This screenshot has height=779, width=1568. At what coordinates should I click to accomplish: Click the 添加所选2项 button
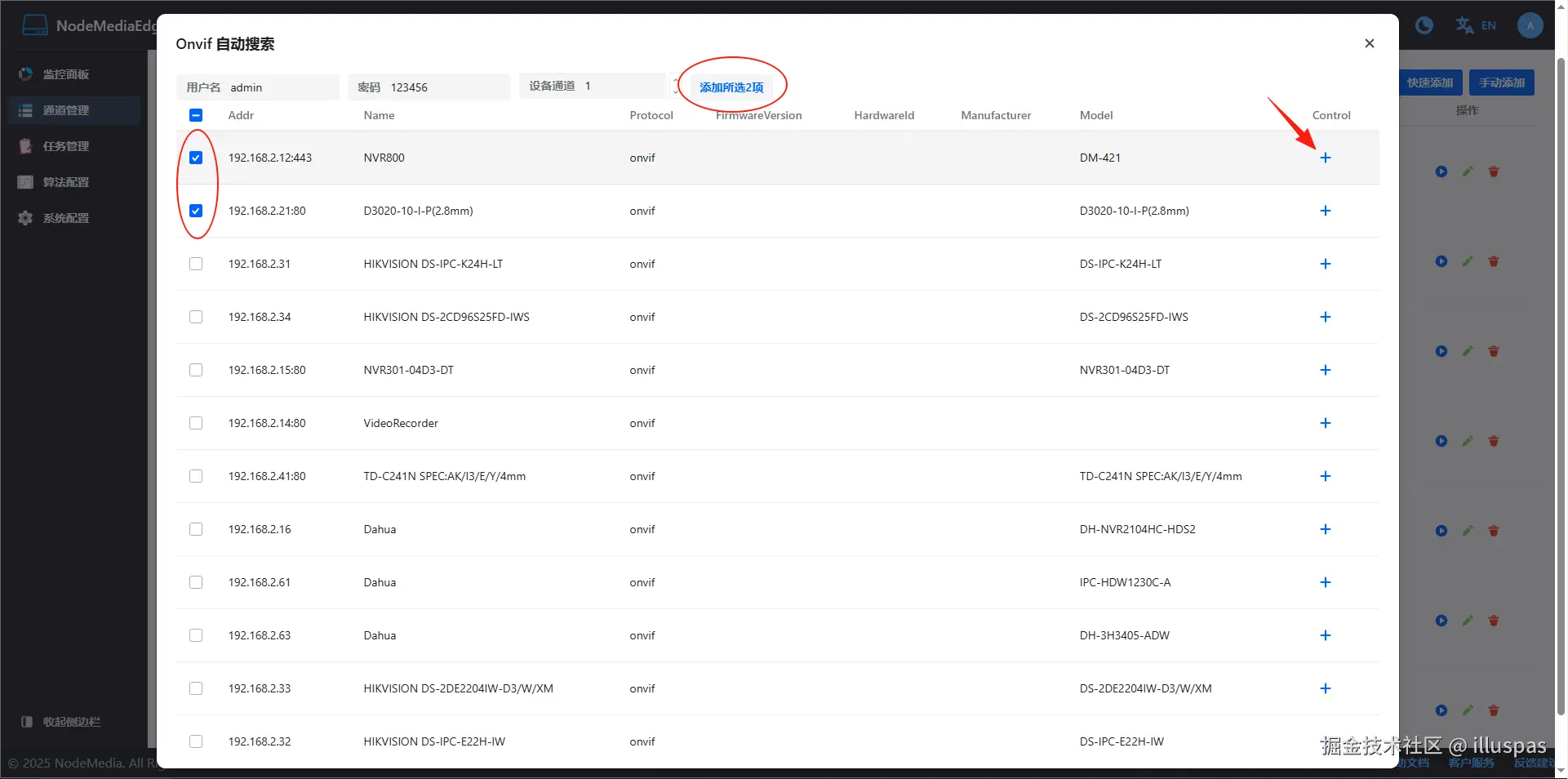point(731,87)
